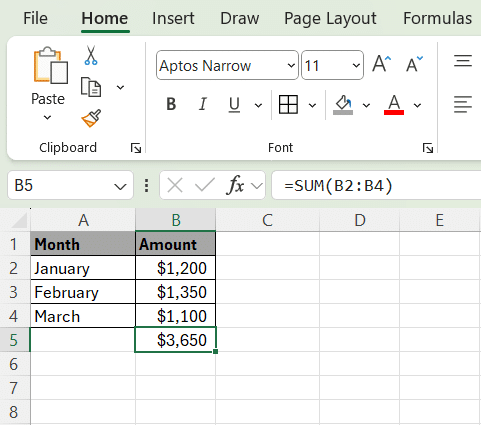Click the formula bar drag handle dots

[x=146, y=185]
